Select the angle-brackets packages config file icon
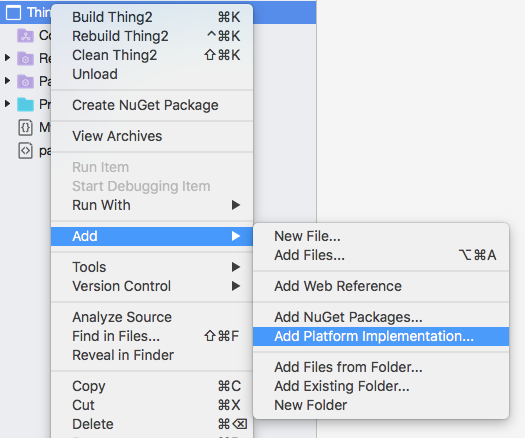 (25, 151)
